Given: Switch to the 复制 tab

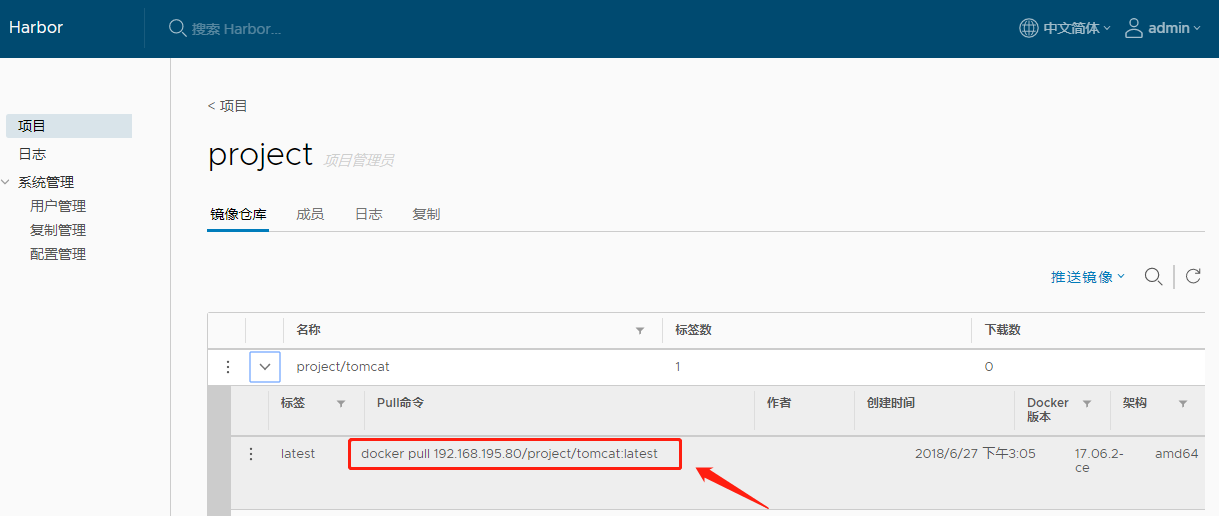Looking at the screenshot, I should pyautogui.click(x=426, y=214).
